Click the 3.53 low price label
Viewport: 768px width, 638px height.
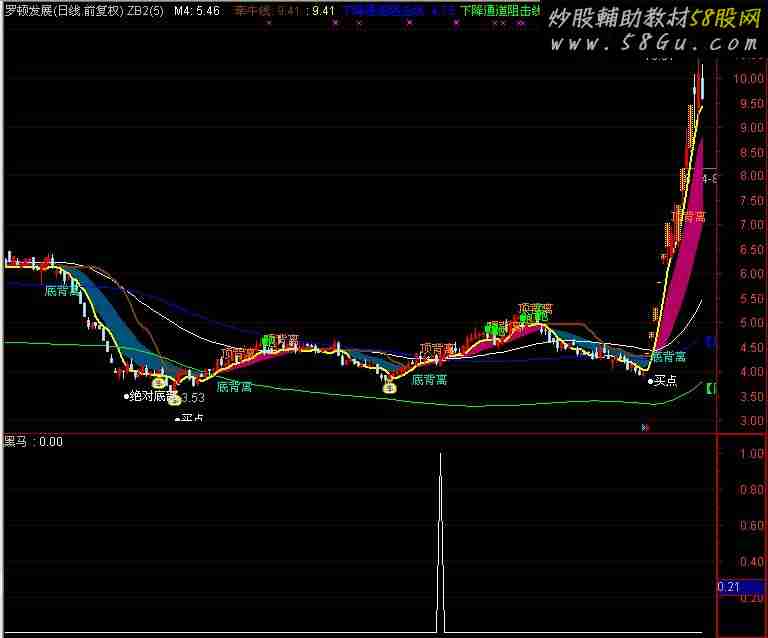tap(193, 398)
